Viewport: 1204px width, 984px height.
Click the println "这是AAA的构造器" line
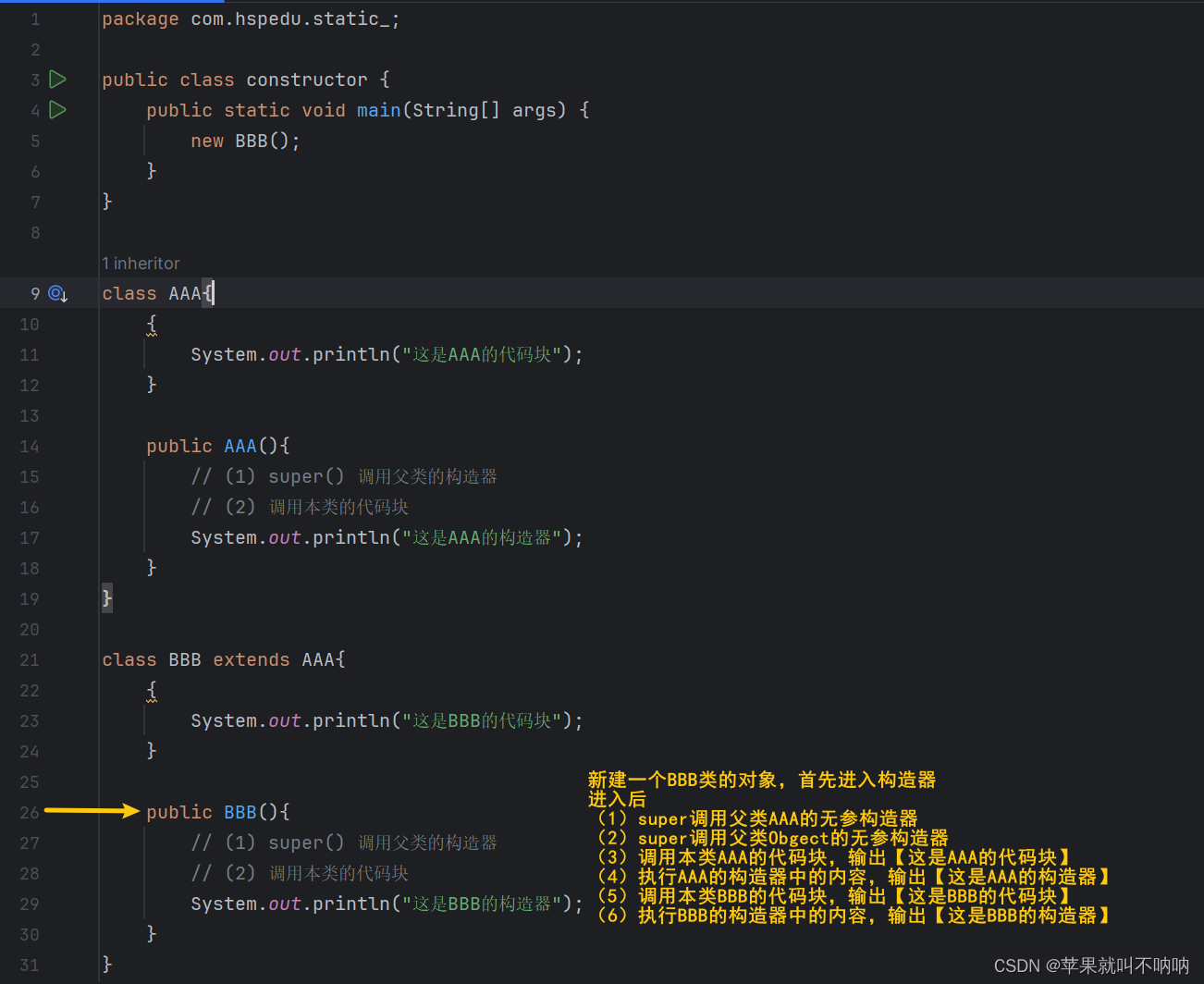(387, 537)
